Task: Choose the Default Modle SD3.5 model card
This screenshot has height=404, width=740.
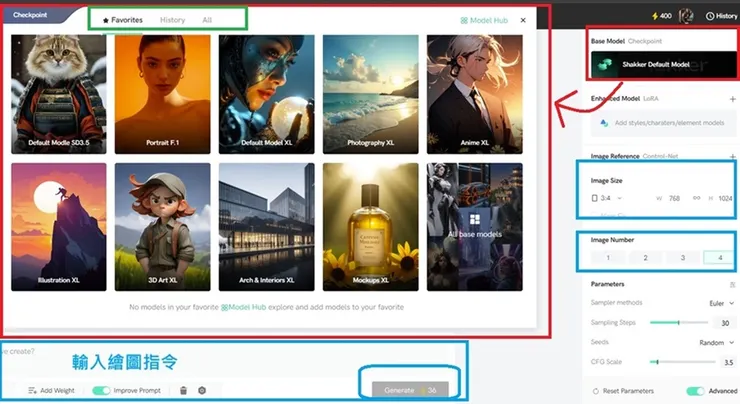Action: tap(59, 94)
